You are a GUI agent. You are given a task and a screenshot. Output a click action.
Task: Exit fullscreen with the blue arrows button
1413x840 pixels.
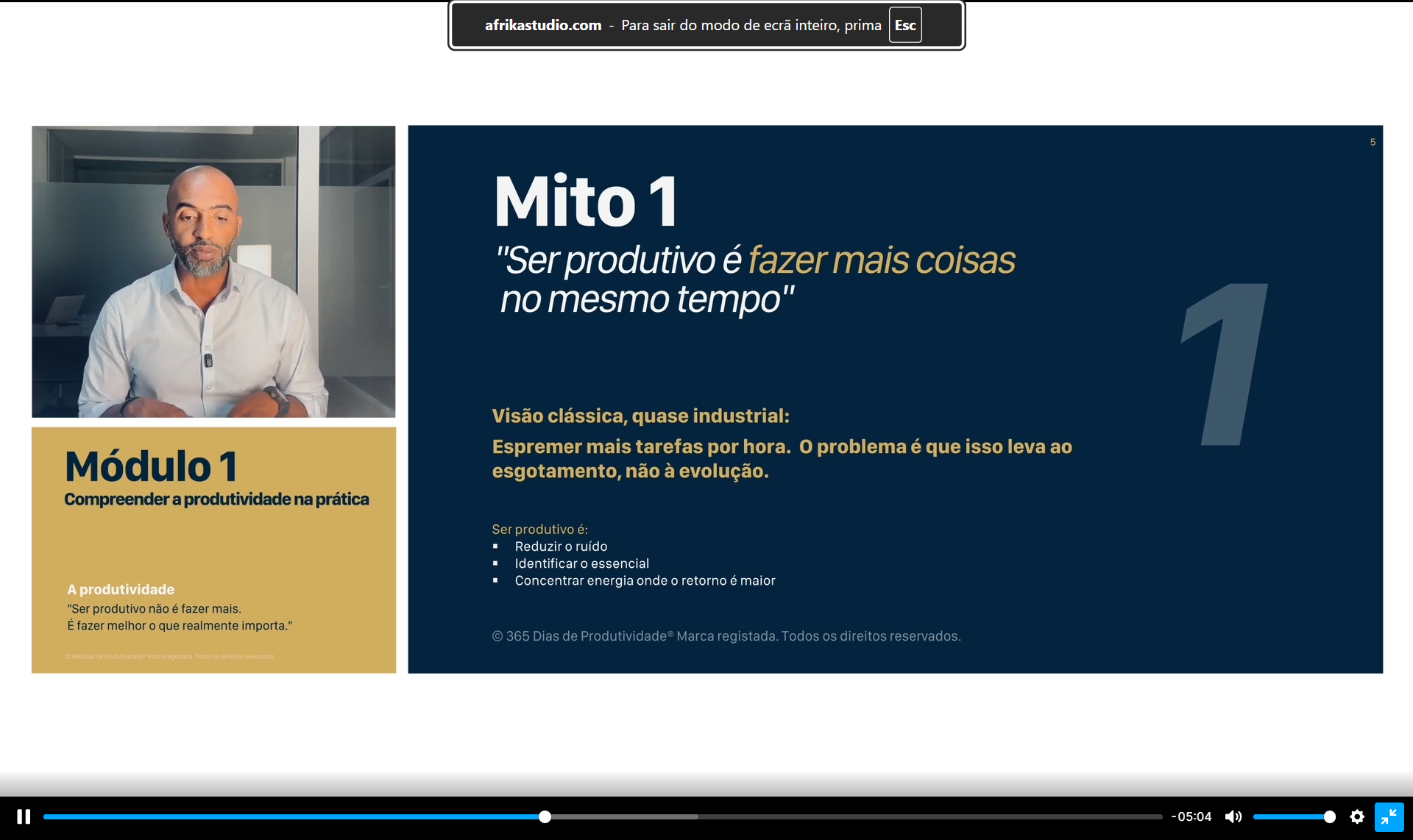tap(1389, 816)
